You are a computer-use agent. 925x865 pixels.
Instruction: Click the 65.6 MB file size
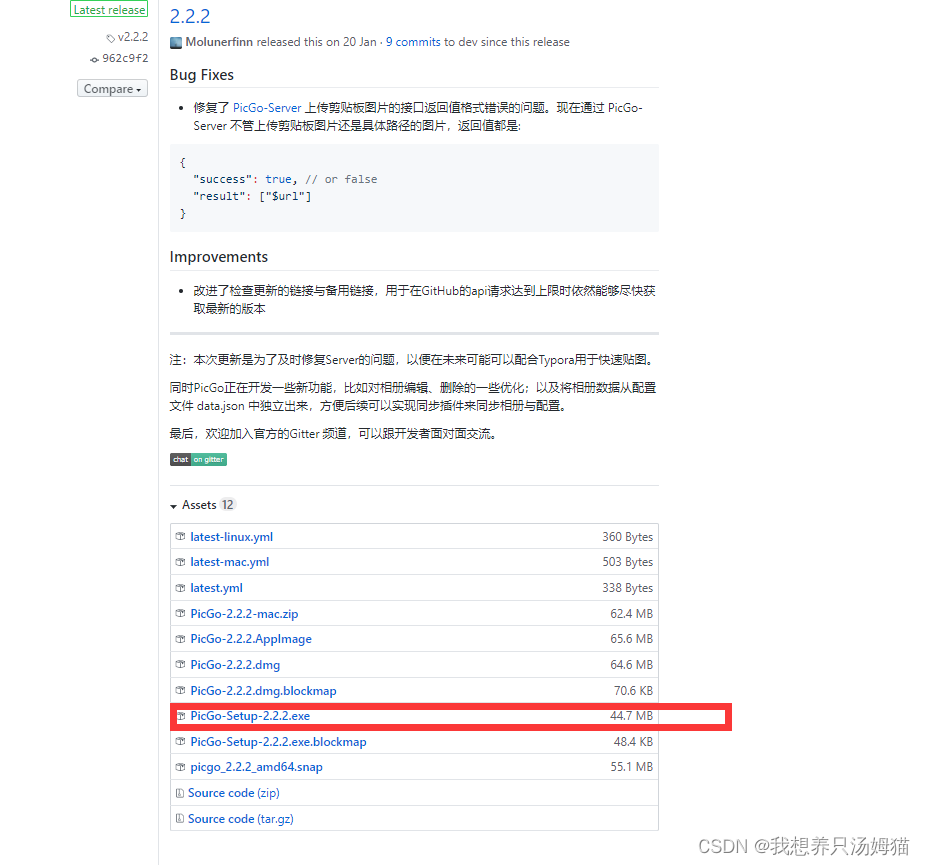pyautogui.click(x=631, y=638)
